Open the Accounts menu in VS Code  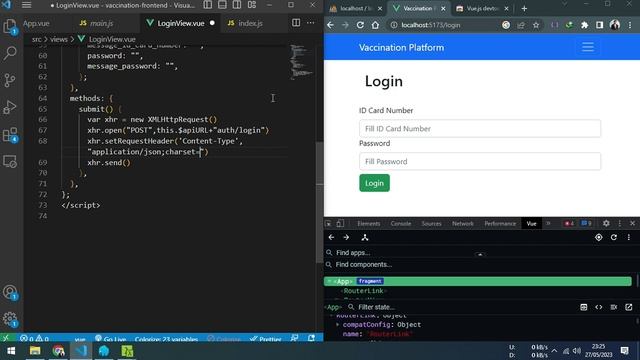[10, 292]
